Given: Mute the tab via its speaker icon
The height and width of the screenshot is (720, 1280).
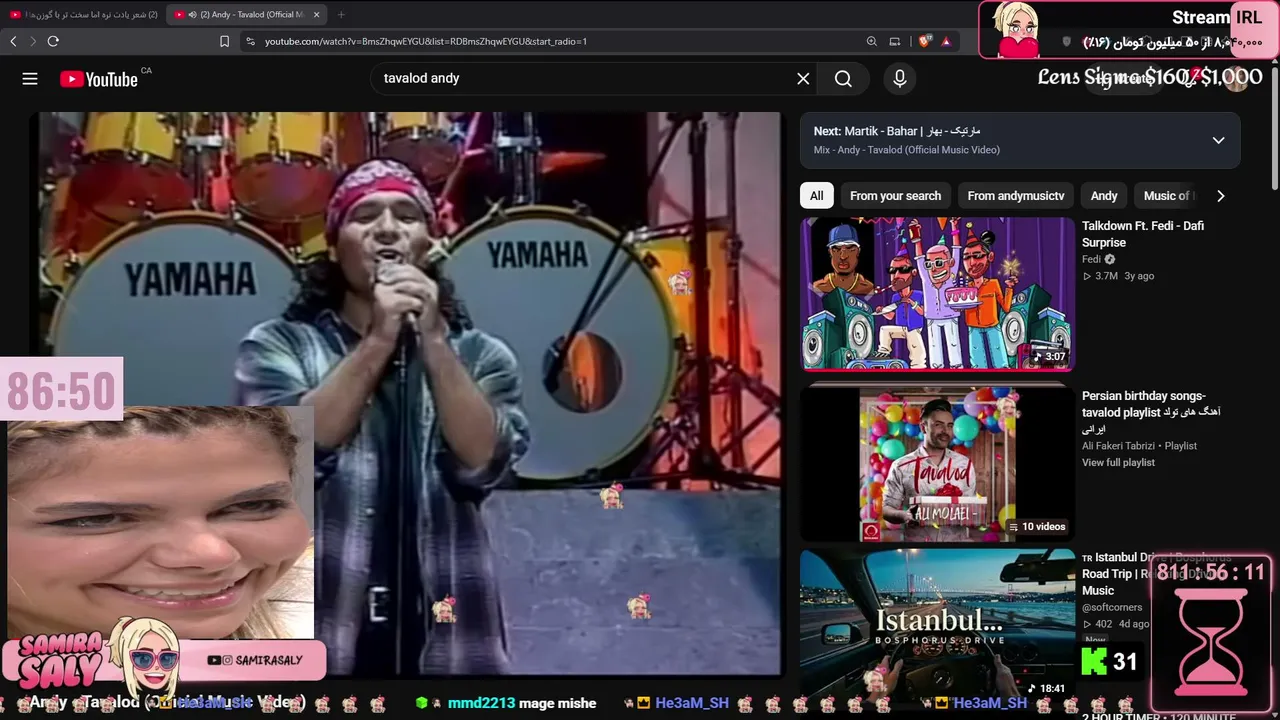Looking at the screenshot, I should click(x=192, y=14).
